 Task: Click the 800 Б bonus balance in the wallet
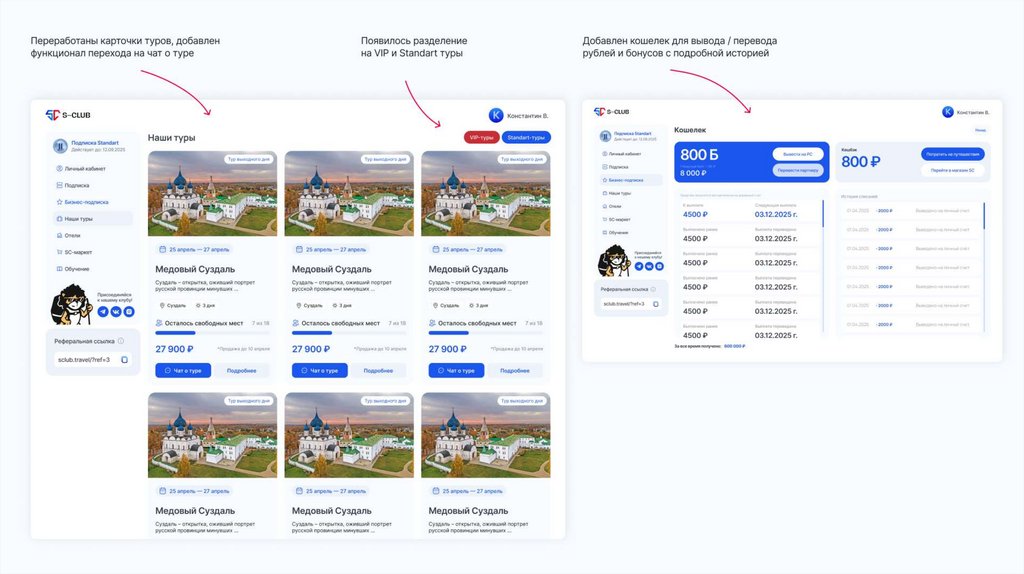[x=699, y=155]
